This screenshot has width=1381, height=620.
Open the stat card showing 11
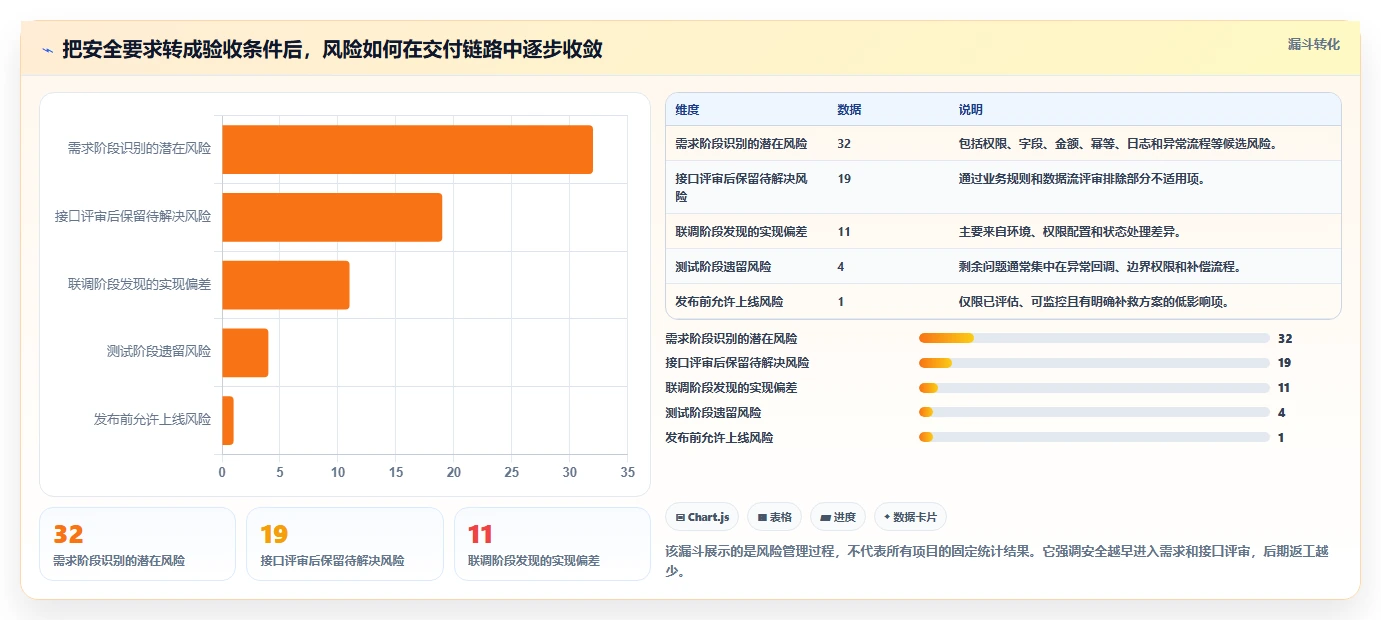[552, 544]
